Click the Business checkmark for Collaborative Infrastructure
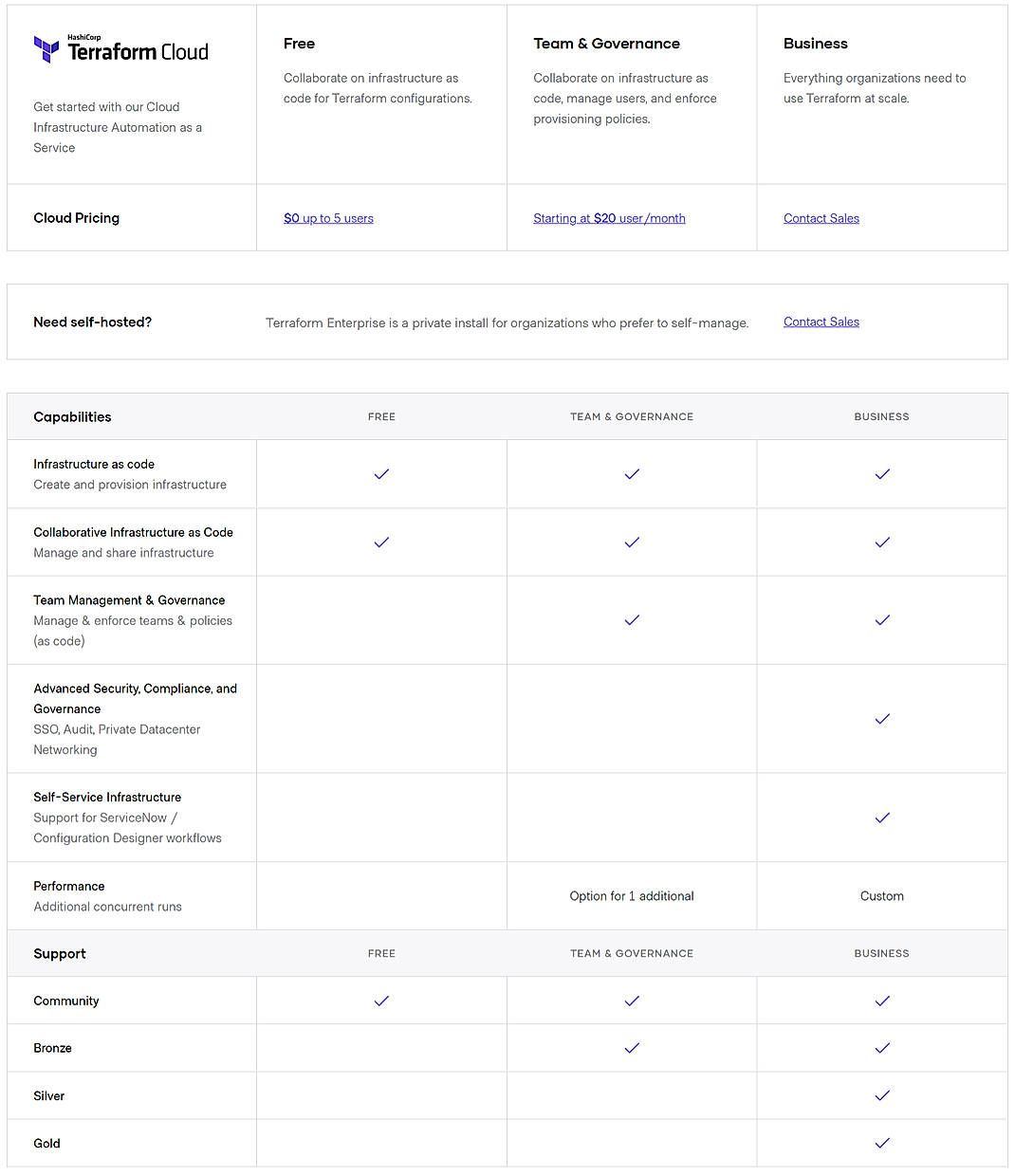 click(881, 542)
